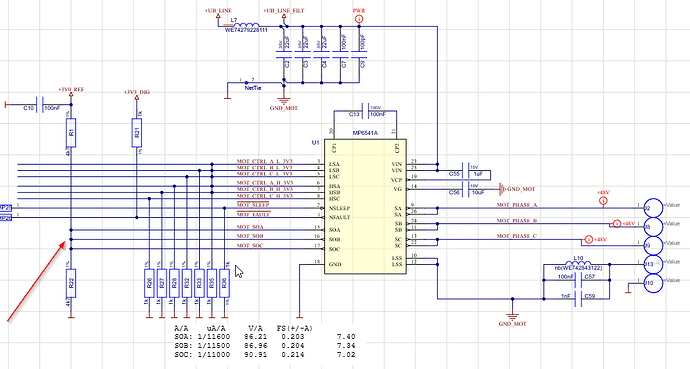Click the SOA row in table
690x369 pixels.
[x=264, y=337]
